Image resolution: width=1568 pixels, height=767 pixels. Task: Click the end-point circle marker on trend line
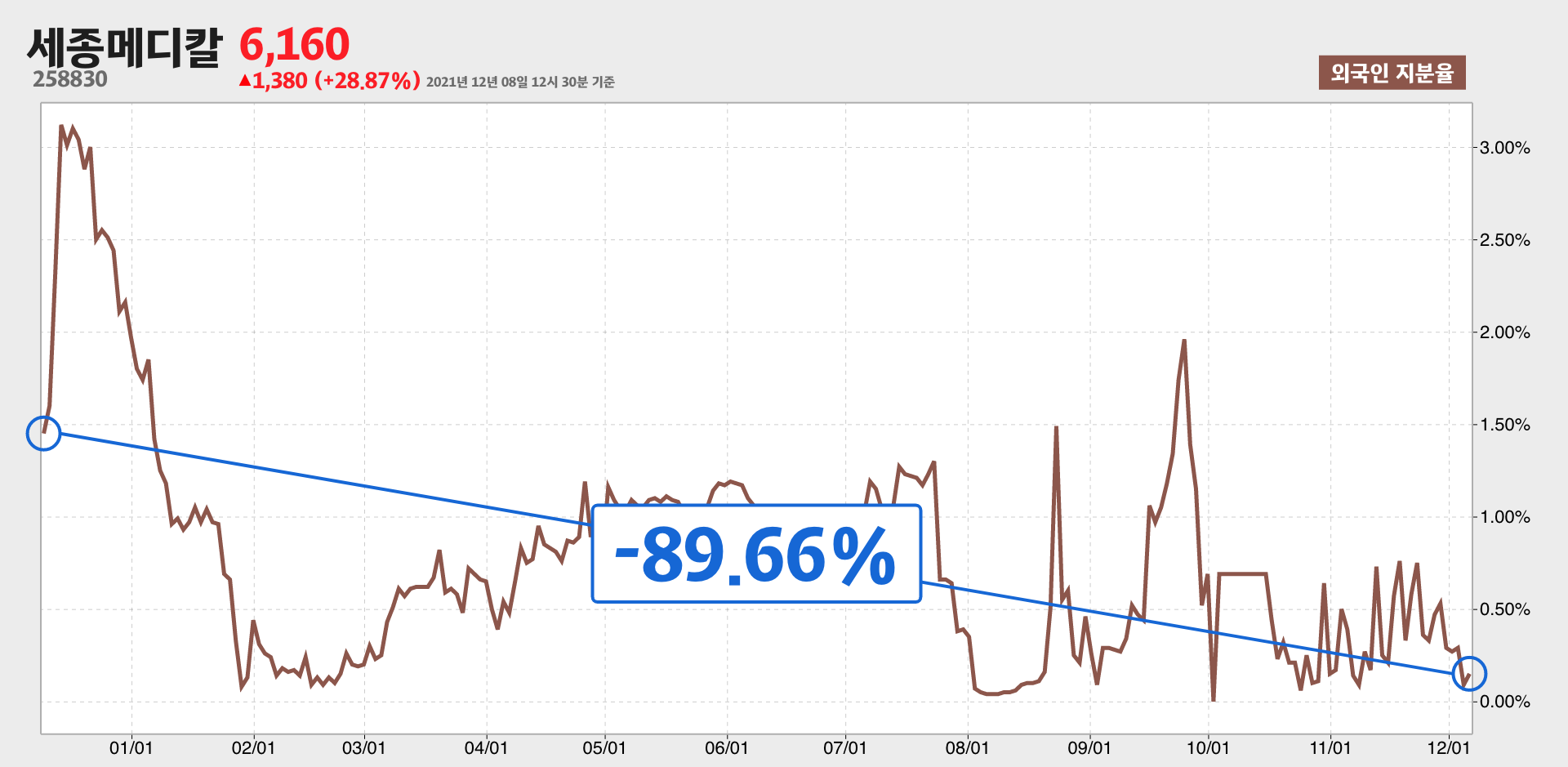(x=1469, y=673)
